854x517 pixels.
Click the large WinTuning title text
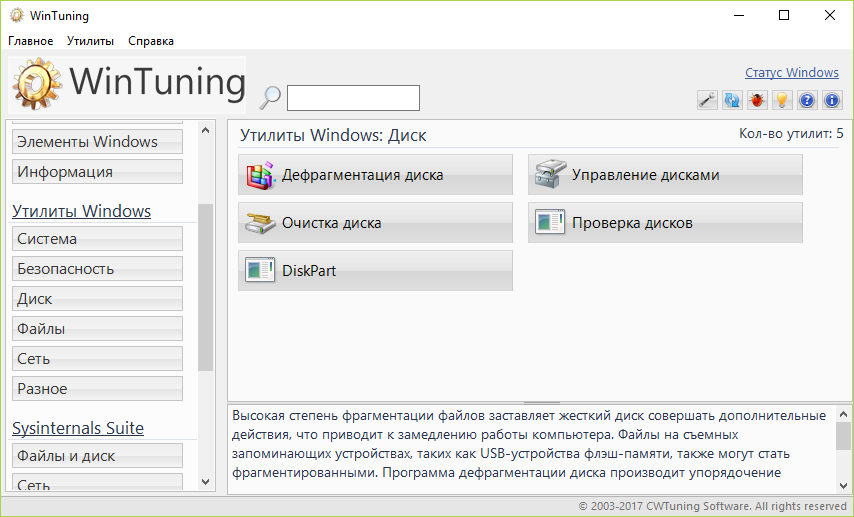point(157,82)
